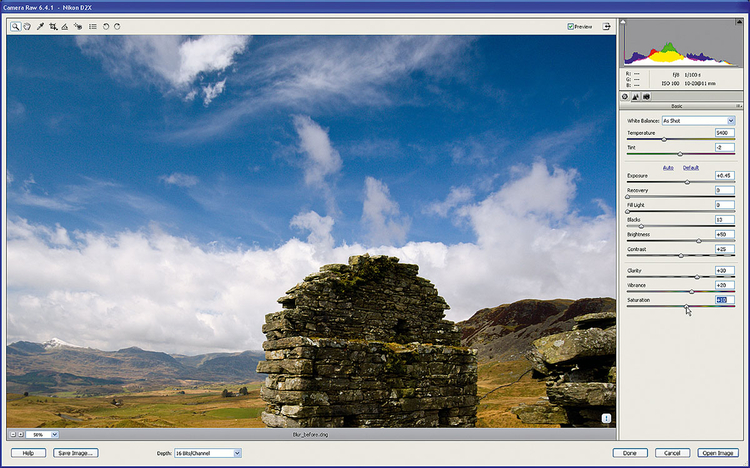Click the Help button
Image resolution: width=750 pixels, height=468 pixels.
(x=28, y=453)
